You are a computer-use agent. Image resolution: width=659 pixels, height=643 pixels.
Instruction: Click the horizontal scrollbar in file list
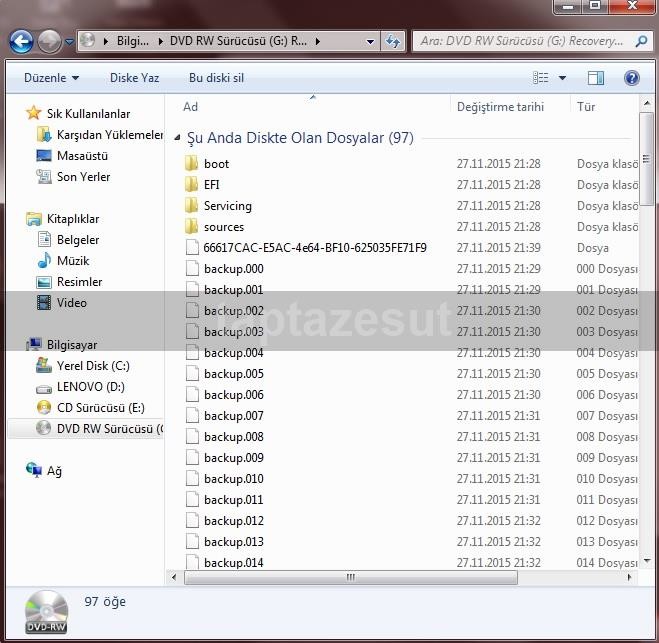[350, 577]
